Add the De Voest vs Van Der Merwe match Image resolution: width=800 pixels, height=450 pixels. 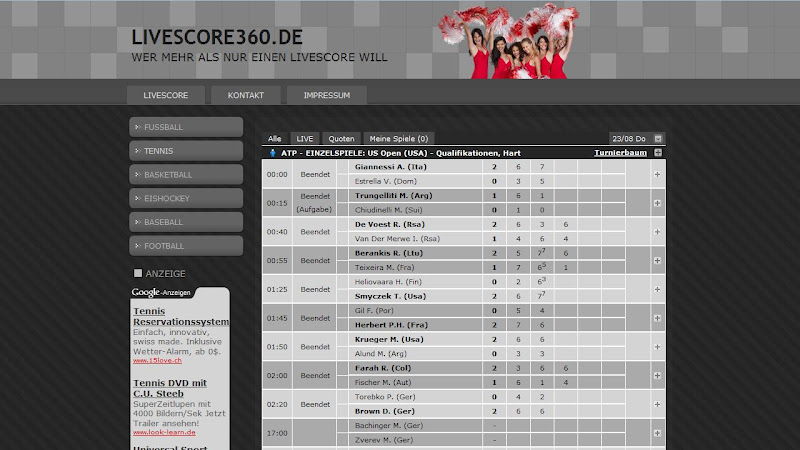(x=657, y=232)
